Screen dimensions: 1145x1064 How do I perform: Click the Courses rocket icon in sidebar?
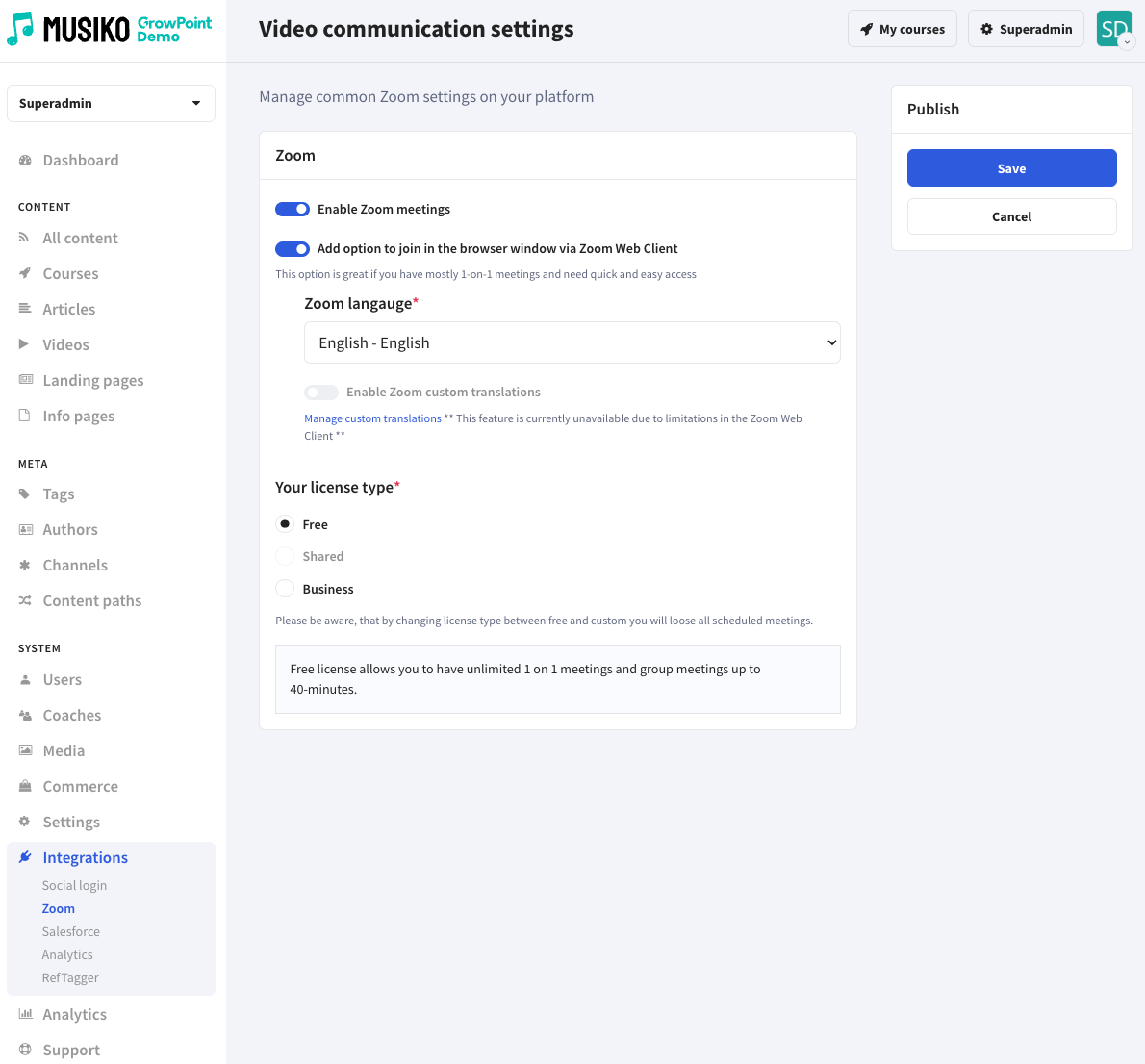click(25, 274)
